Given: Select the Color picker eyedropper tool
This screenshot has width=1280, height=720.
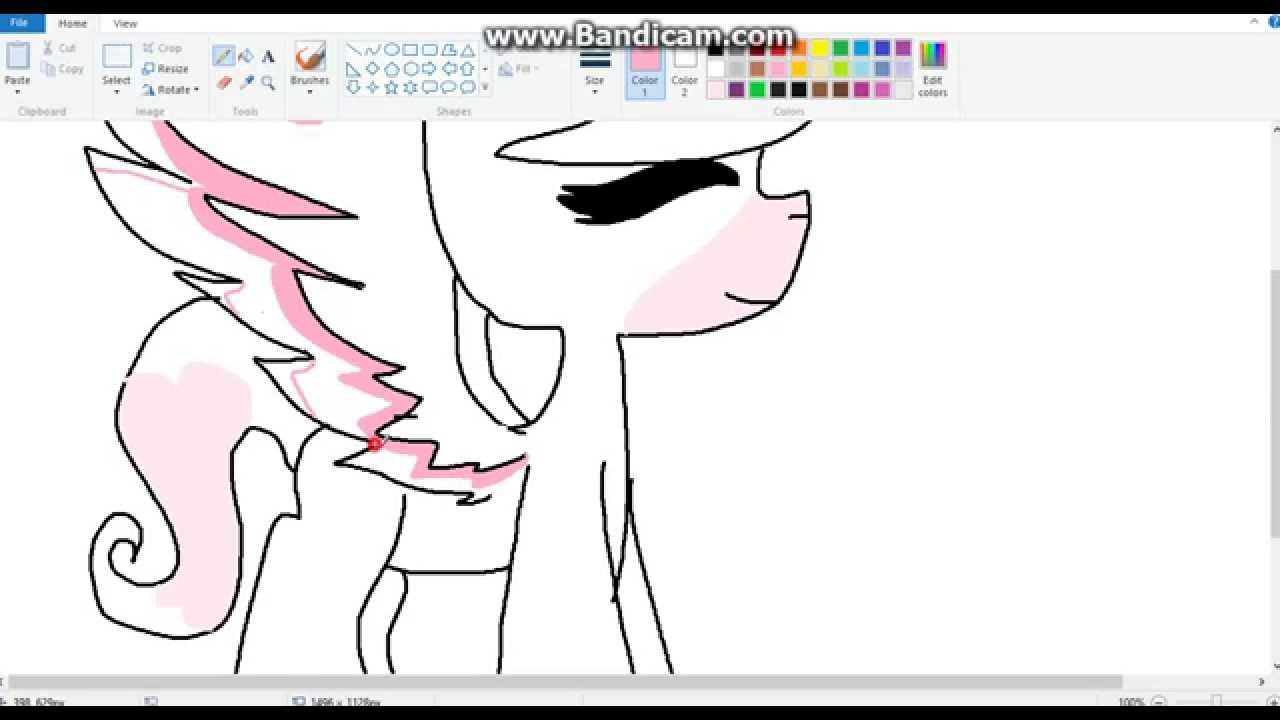Looking at the screenshot, I should point(246,82).
